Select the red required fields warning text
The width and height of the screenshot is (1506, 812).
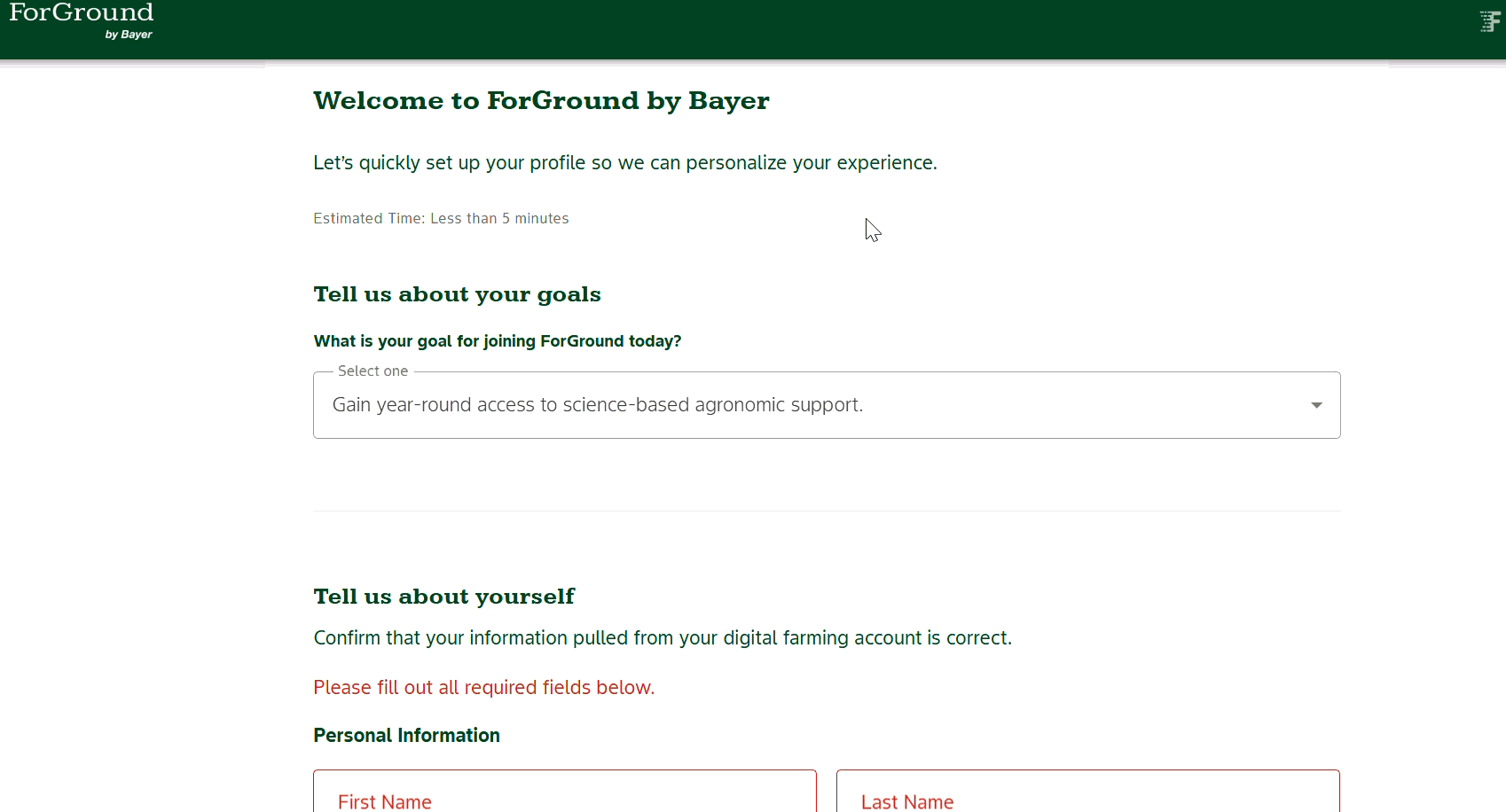tap(483, 687)
